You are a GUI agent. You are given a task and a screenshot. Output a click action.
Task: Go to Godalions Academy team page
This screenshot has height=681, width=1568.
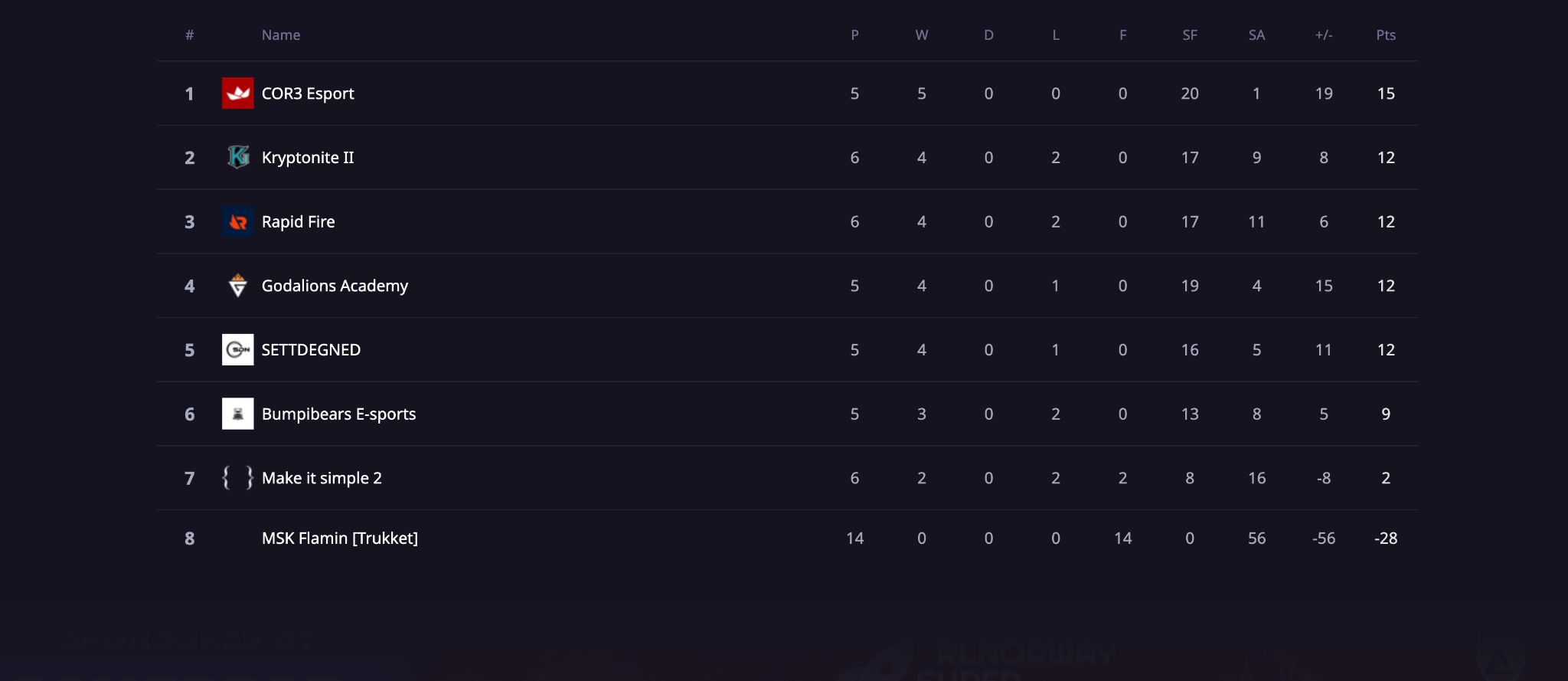[335, 286]
